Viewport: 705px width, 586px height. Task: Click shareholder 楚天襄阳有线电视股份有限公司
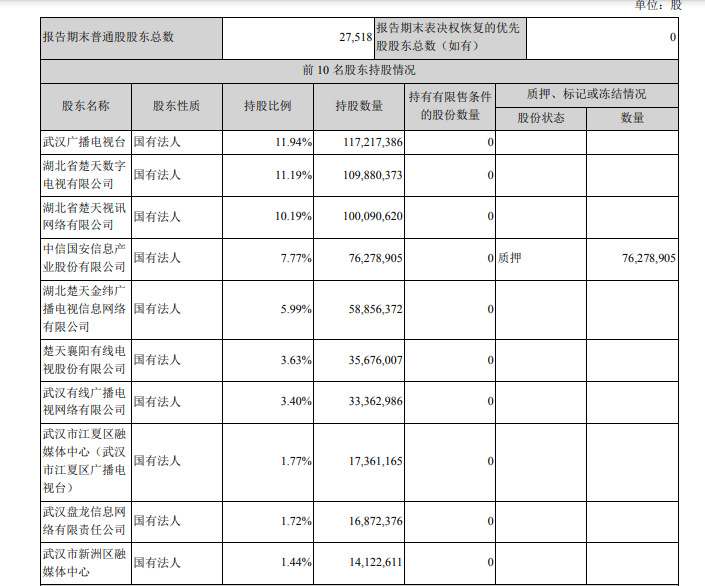(x=84, y=360)
